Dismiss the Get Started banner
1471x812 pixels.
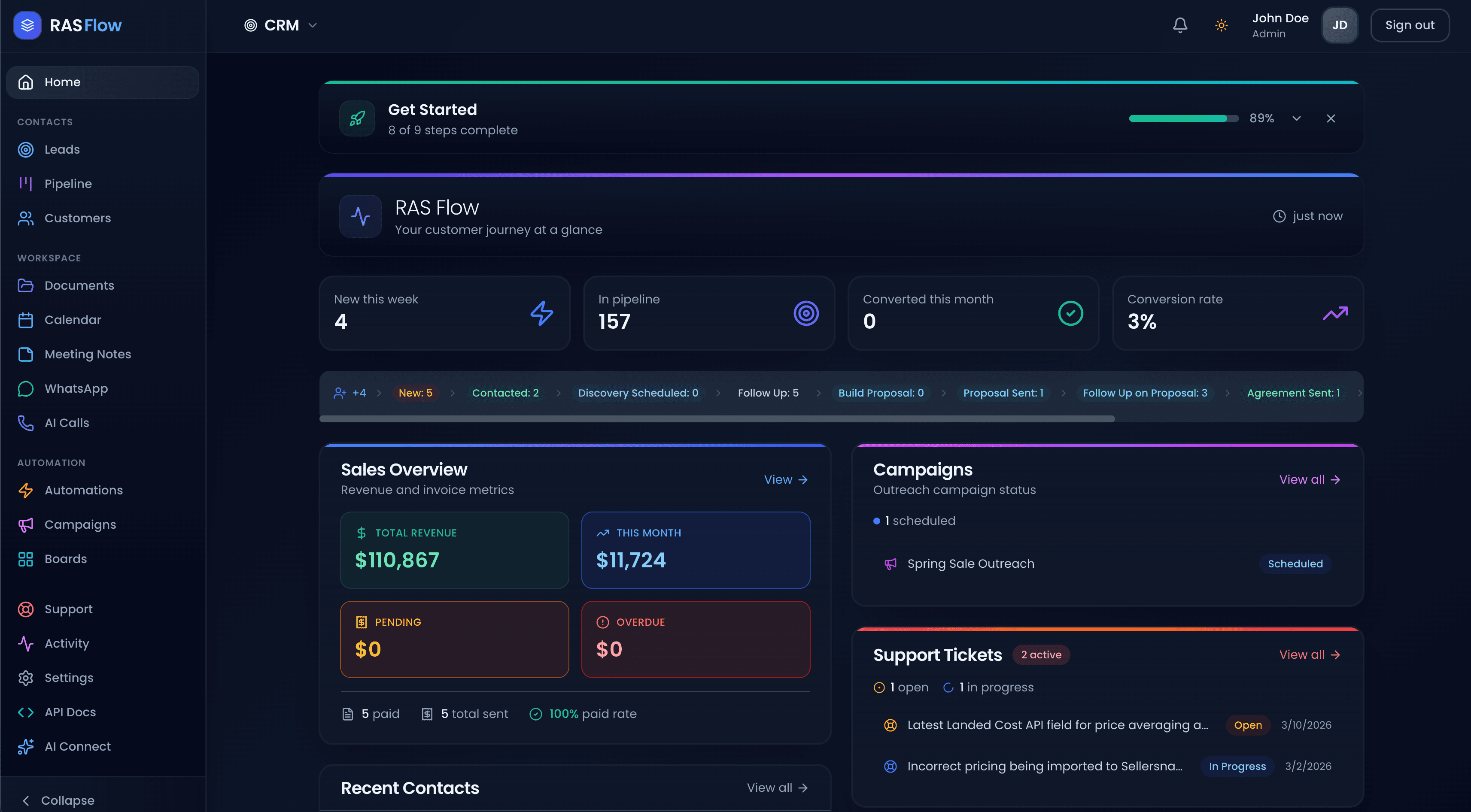(1331, 118)
